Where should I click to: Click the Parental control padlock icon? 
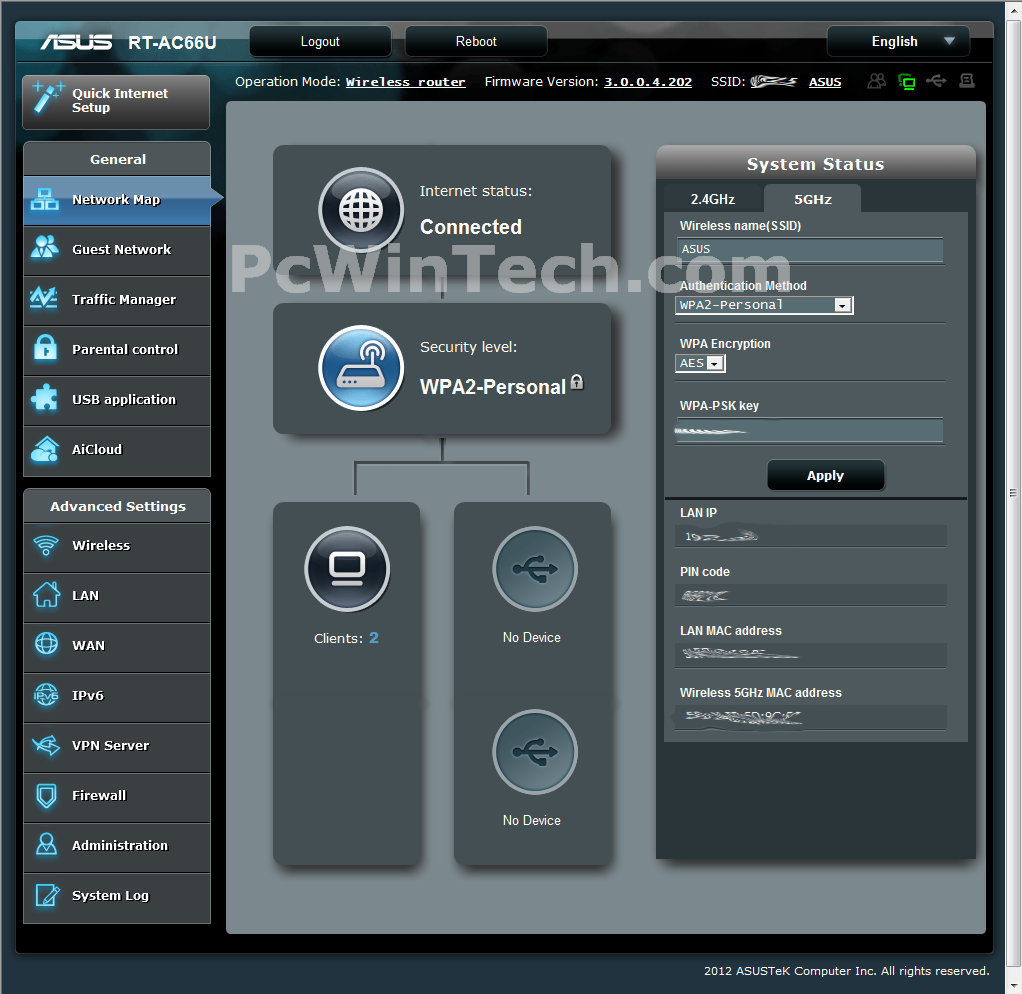(x=46, y=348)
